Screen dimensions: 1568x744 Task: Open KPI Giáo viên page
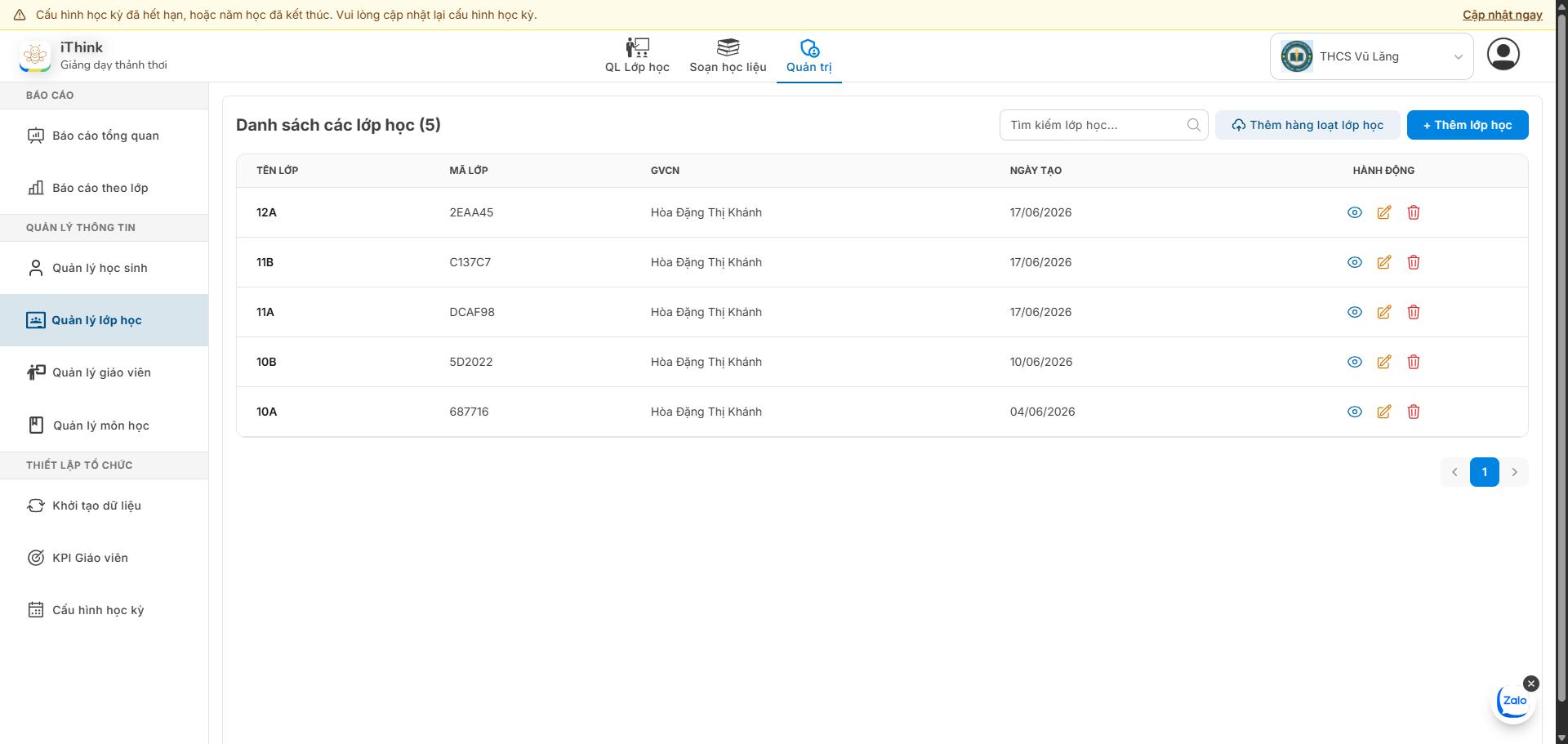(x=104, y=558)
